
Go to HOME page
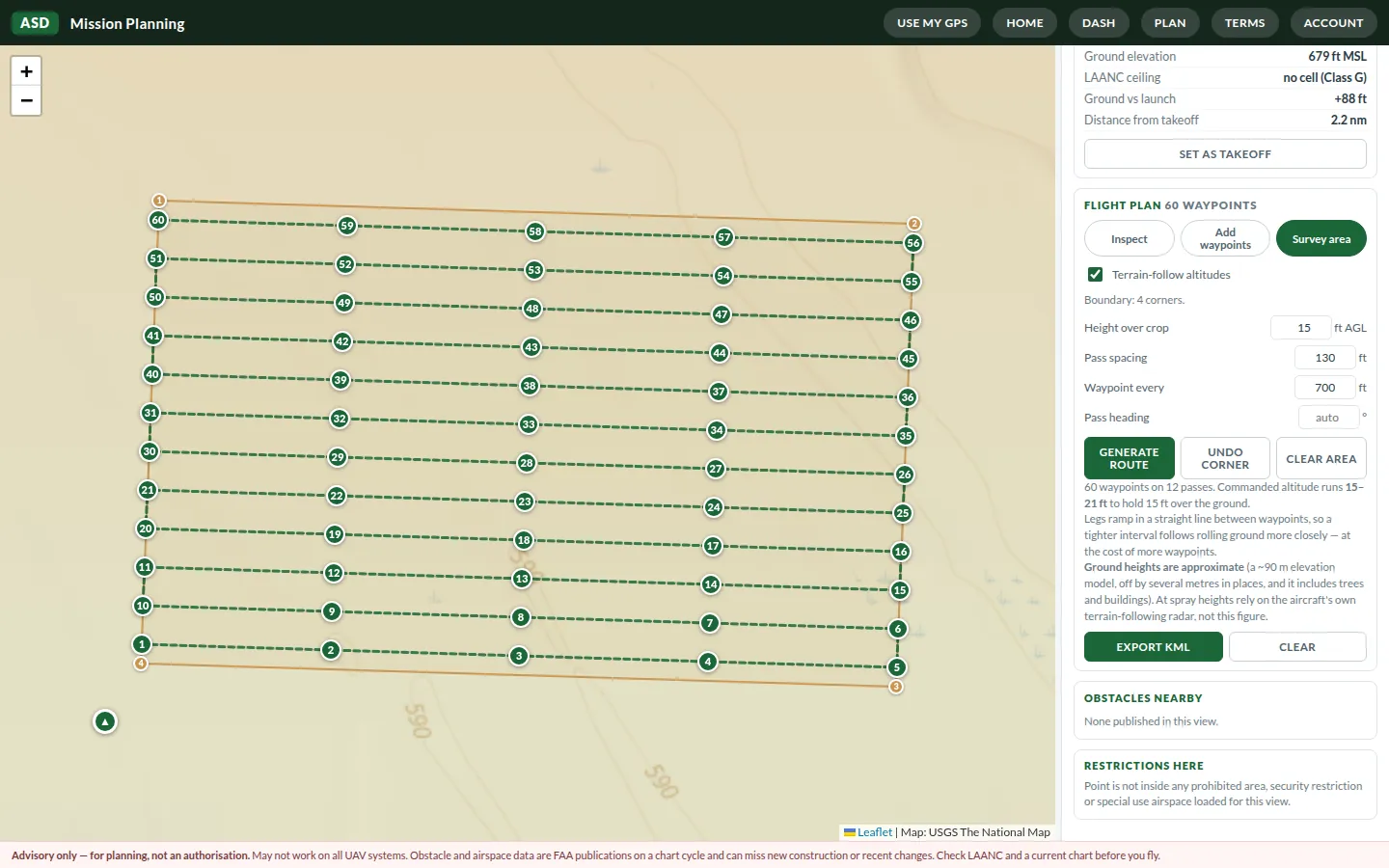coord(1024,23)
